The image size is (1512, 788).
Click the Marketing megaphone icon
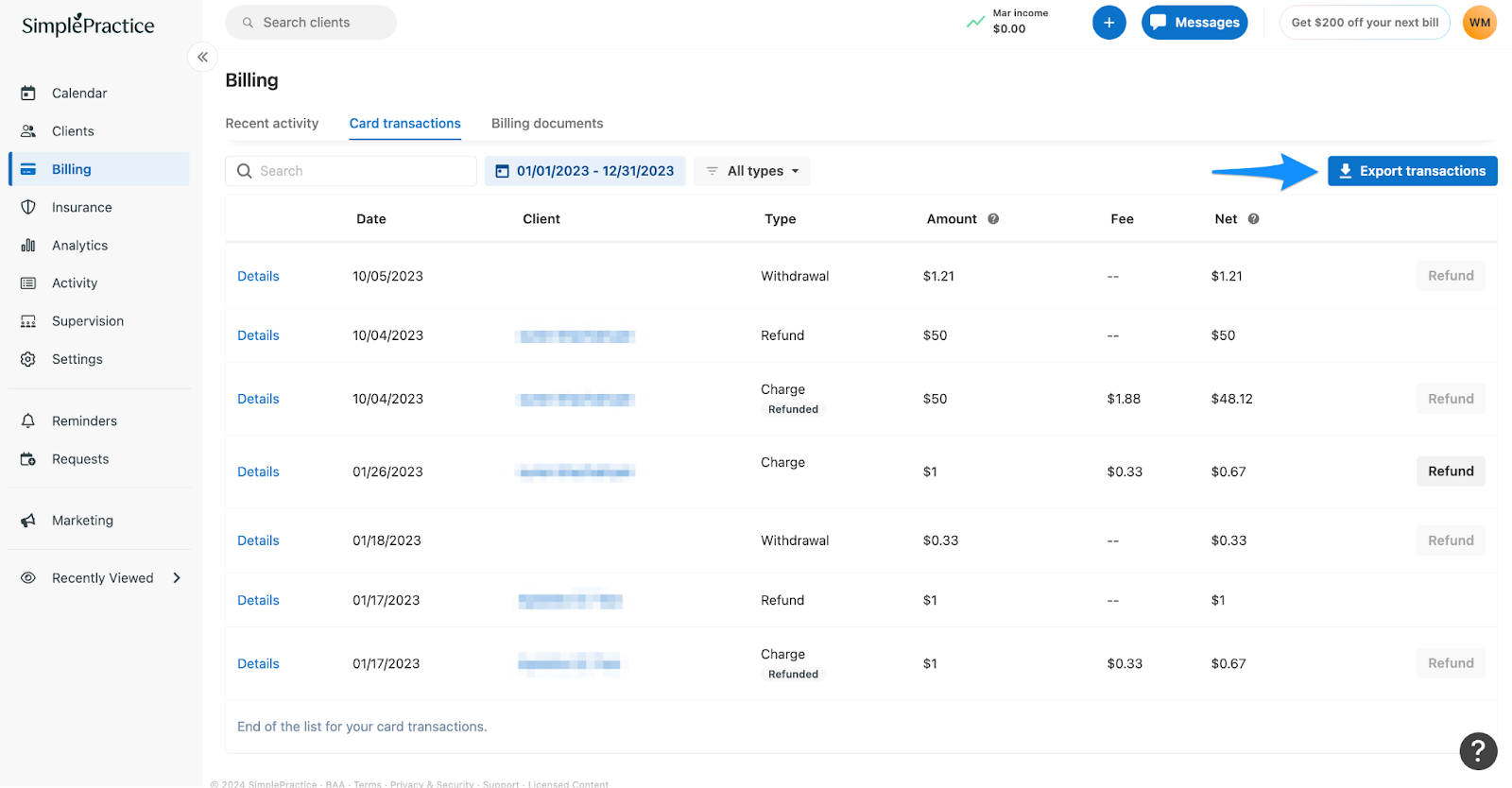(x=28, y=521)
